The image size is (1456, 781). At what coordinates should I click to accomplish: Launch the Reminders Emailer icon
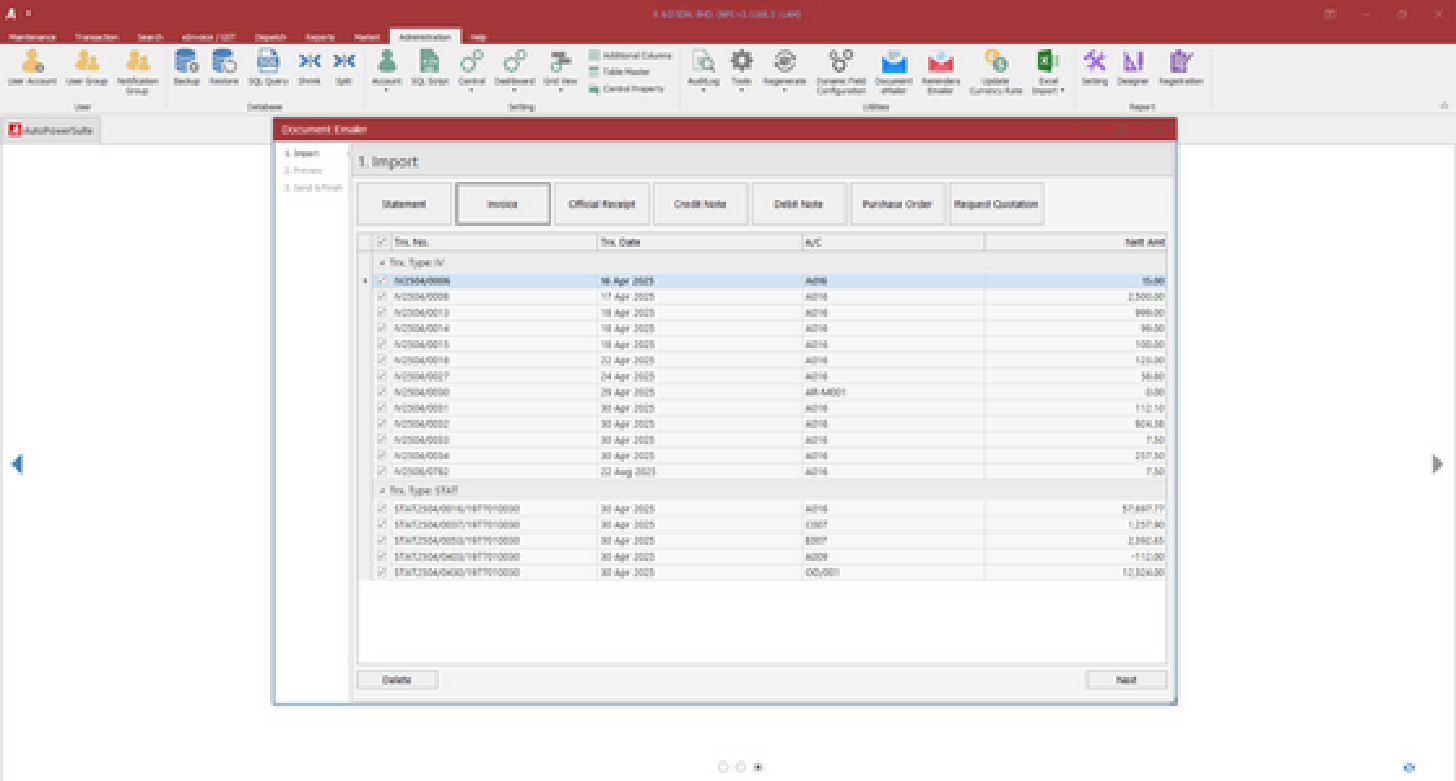pyautogui.click(x=940, y=64)
